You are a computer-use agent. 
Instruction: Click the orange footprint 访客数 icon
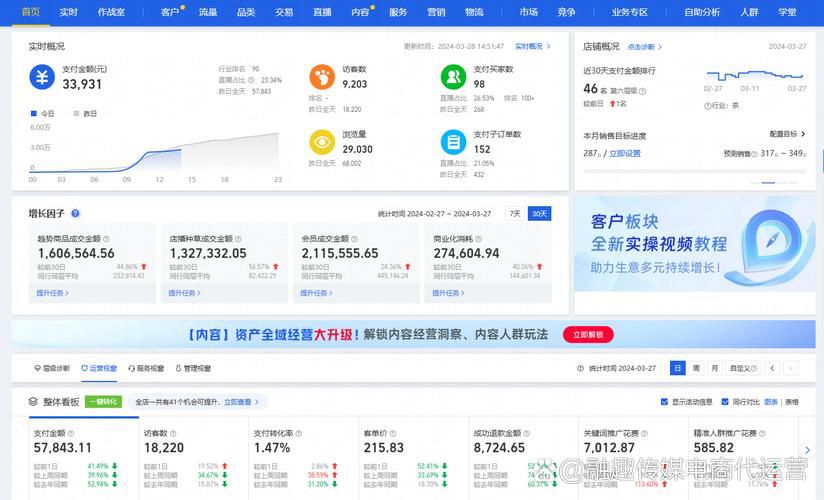pyautogui.click(x=322, y=77)
